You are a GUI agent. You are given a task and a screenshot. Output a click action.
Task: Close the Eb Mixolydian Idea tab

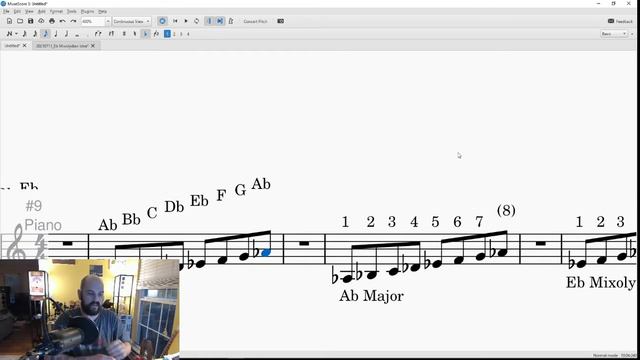pyautogui.click(x=93, y=46)
